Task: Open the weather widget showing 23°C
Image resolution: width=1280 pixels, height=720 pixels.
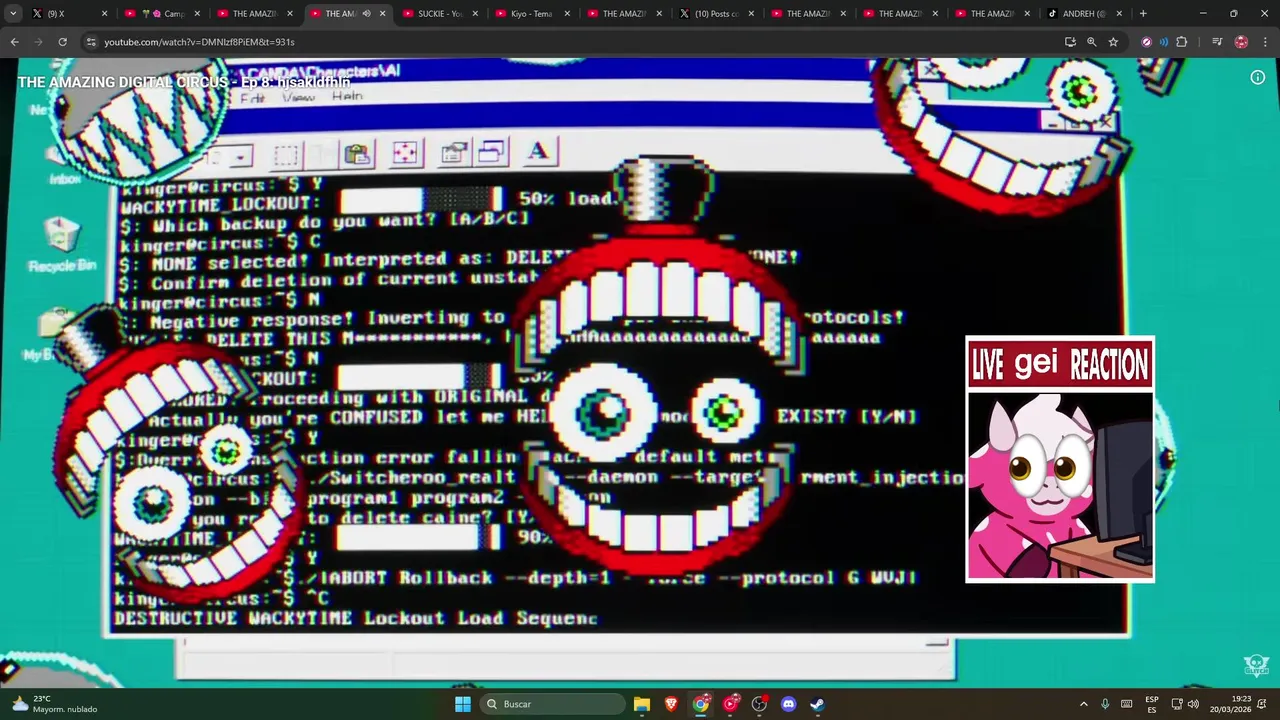Action: click(55, 704)
